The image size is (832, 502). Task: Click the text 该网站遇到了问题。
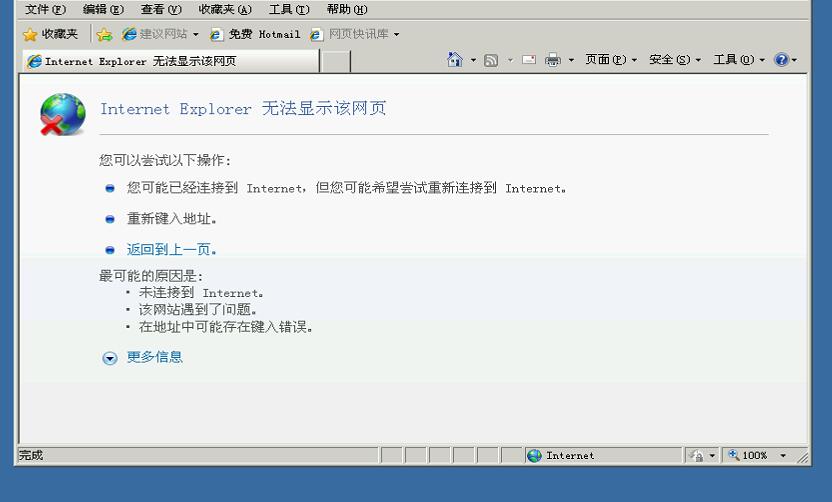click(x=197, y=309)
